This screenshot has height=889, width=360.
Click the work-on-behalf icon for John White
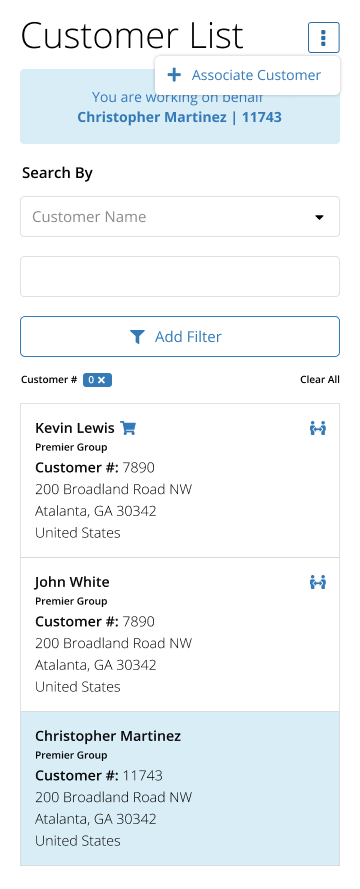coord(318,582)
